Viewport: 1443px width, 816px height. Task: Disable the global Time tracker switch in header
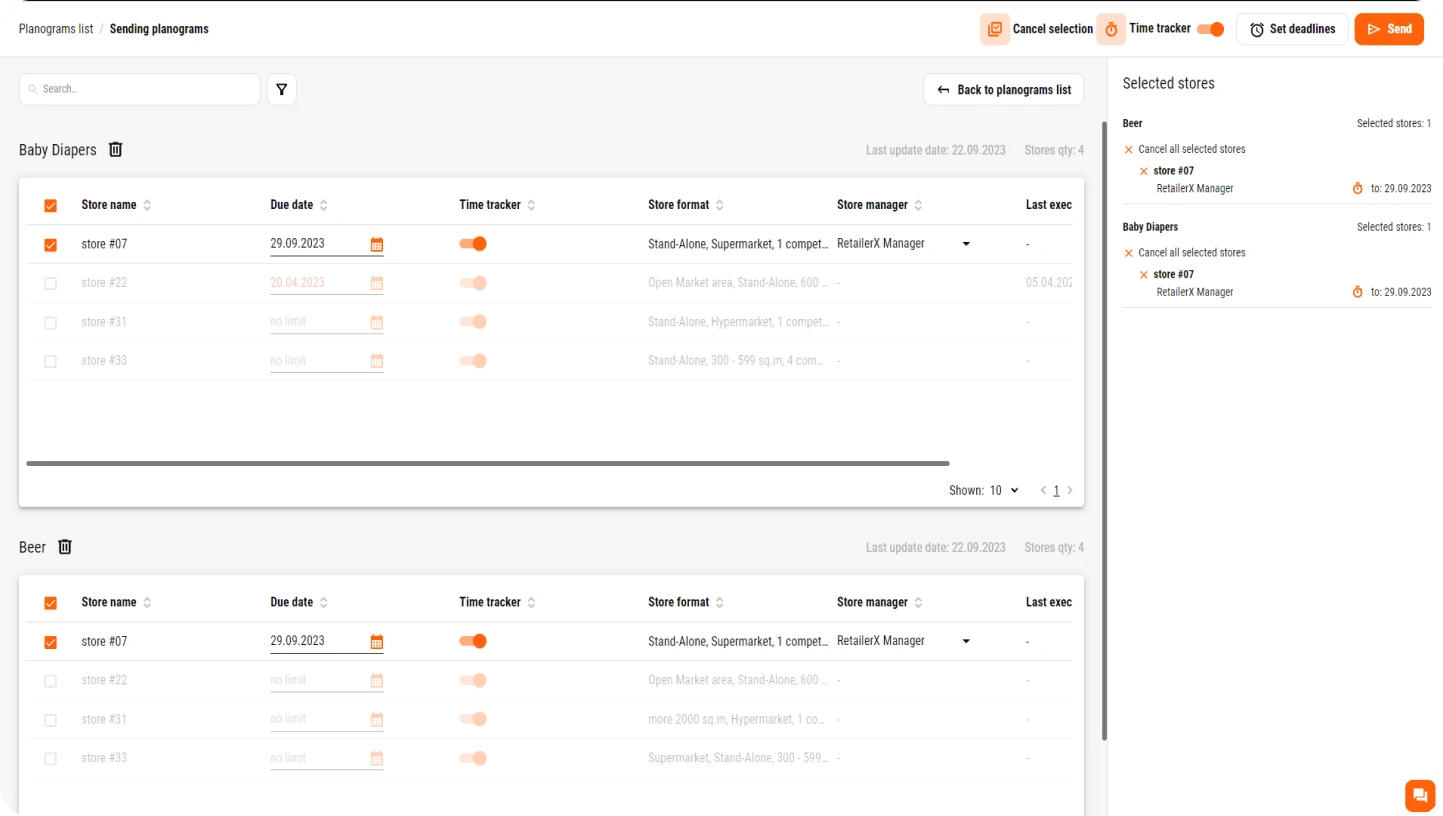1211,29
